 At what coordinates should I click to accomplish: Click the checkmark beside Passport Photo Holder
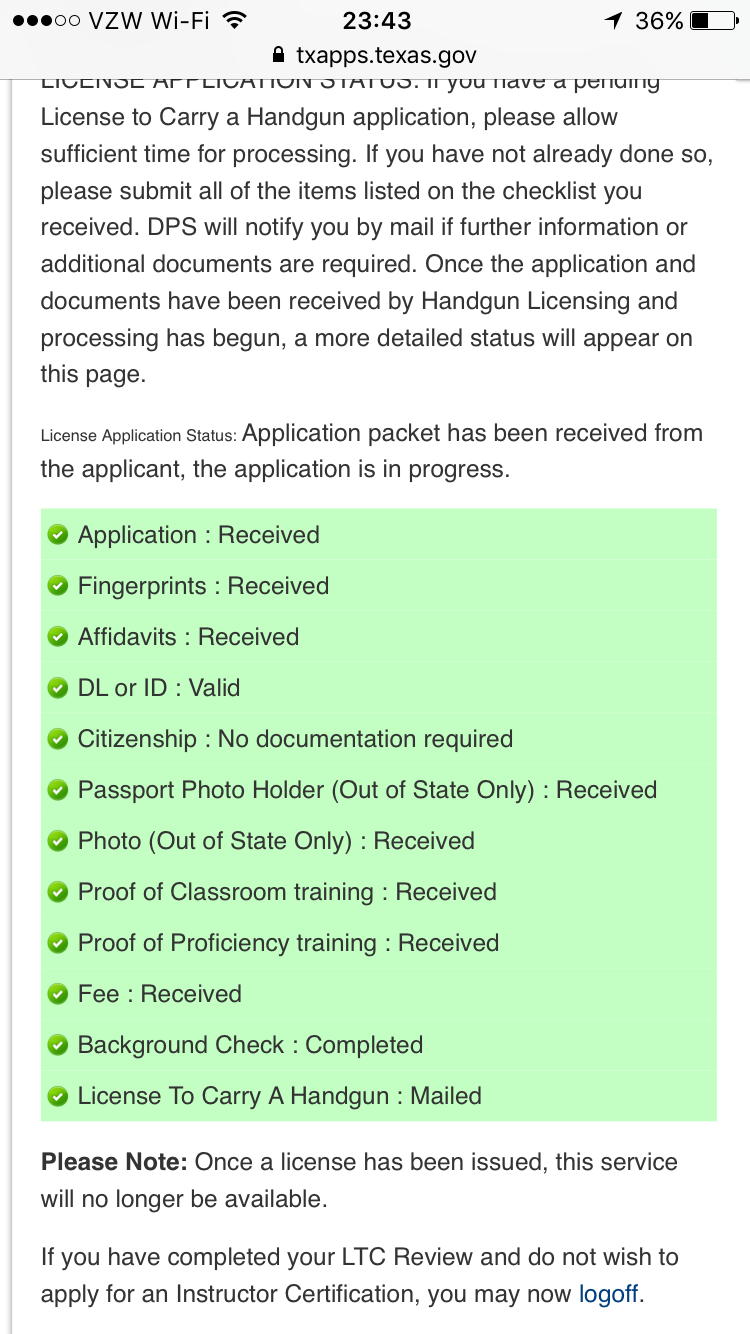point(58,790)
